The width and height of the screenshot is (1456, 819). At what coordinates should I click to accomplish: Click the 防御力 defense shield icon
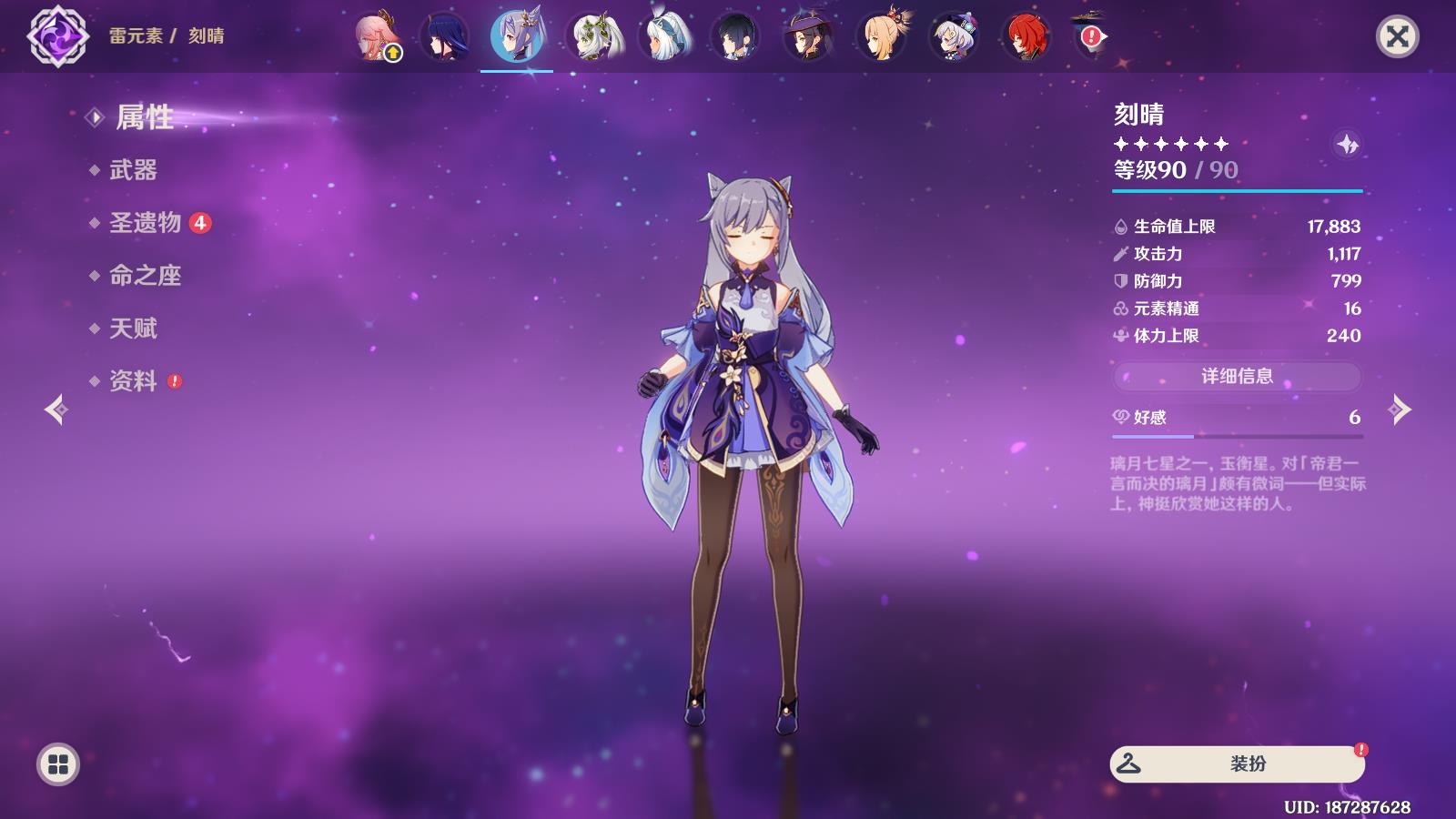click(x=1120, y=281)
